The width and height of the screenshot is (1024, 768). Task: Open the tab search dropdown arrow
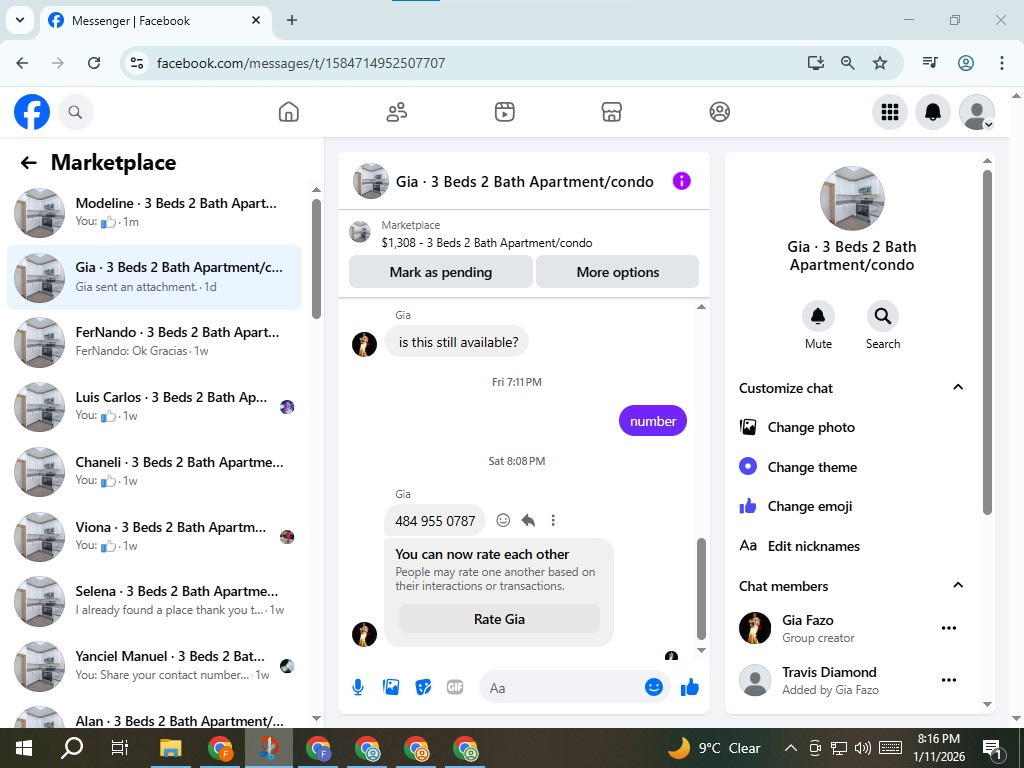click(20, 20)
